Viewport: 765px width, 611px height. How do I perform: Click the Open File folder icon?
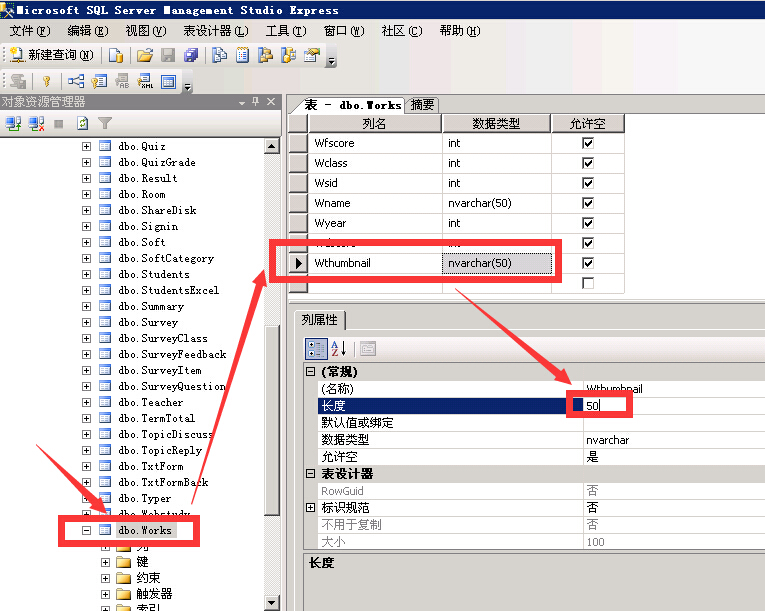145,55
